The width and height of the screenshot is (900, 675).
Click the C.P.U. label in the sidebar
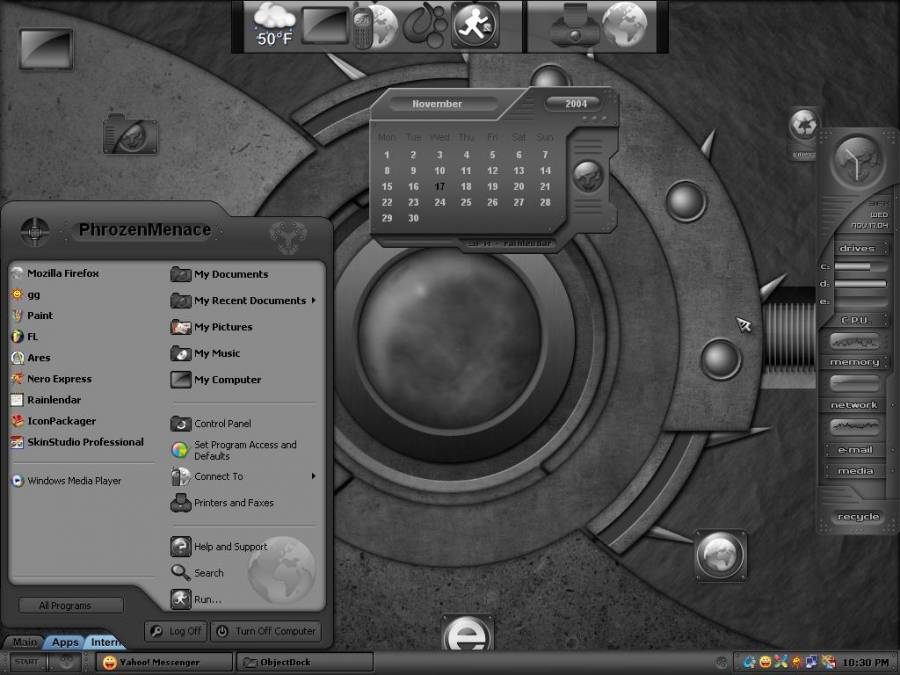point(856,320)
